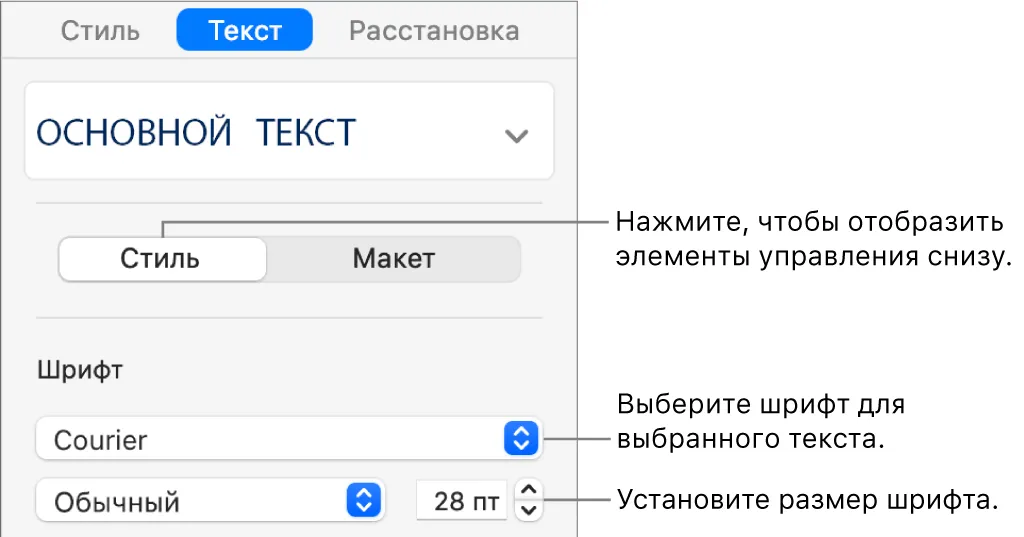
Task: Switch to the Макет segmented button
Action: [393, 259]
